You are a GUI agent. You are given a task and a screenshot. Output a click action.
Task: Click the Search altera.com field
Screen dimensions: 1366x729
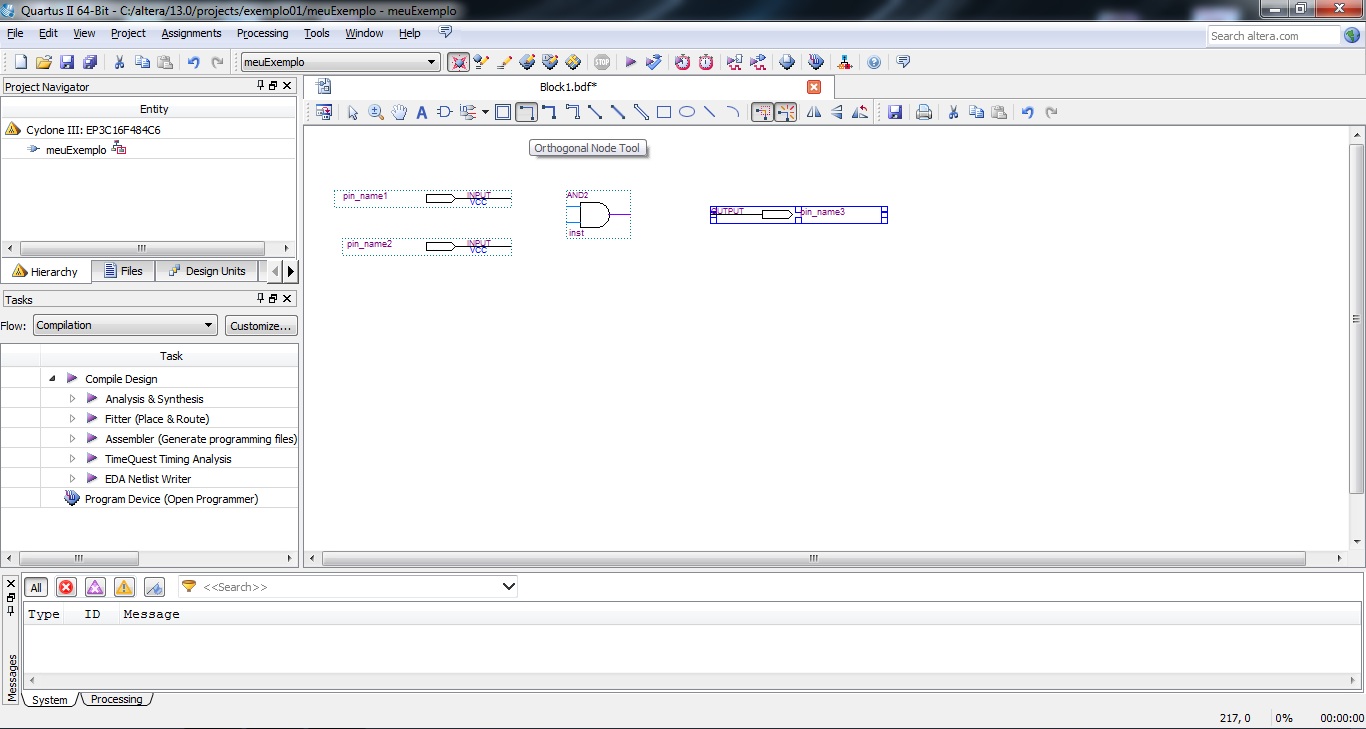tap(1273, 36)
